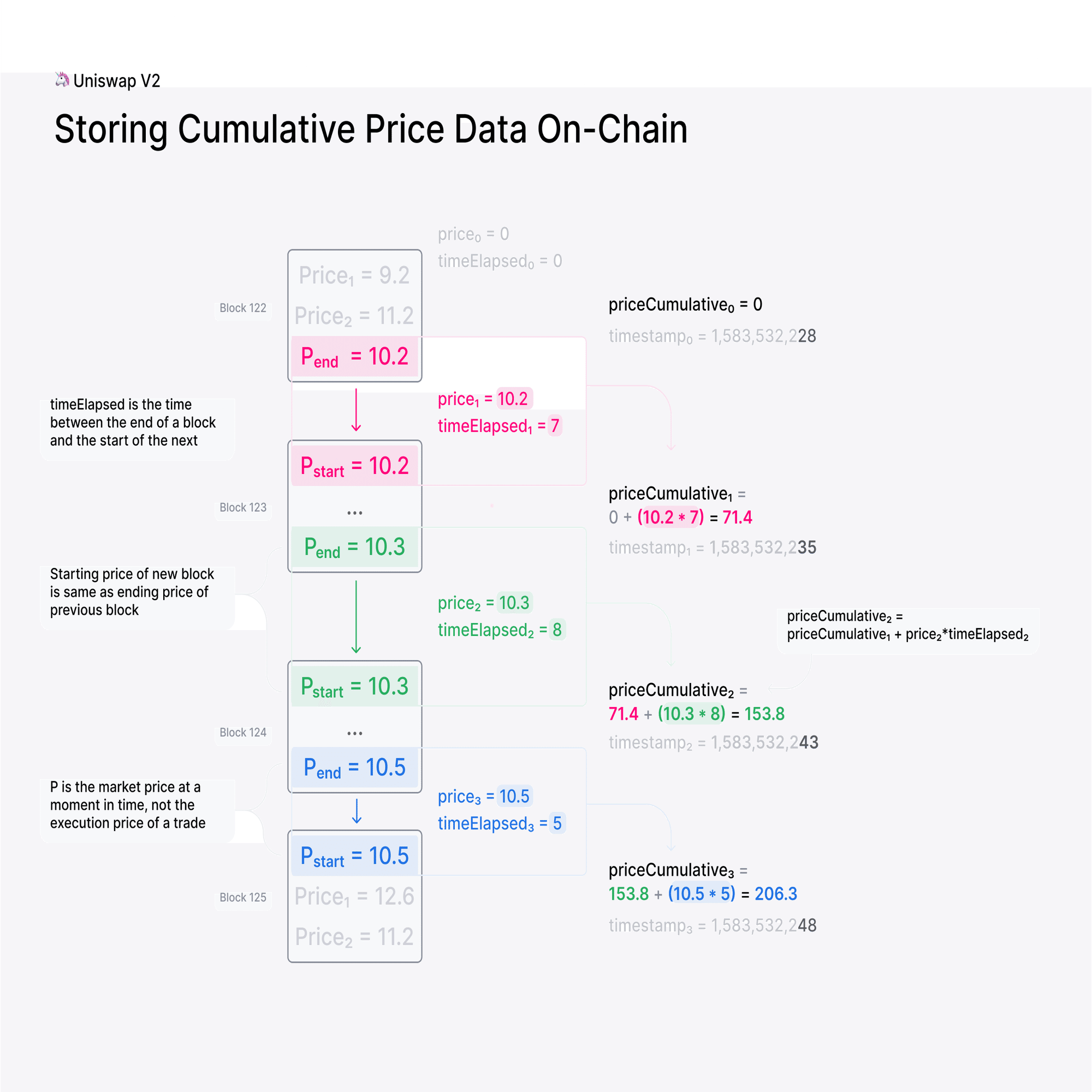Click the priceCumulative₁ result 71.4
The image size is (1092, 1092).
coord(737,517)
